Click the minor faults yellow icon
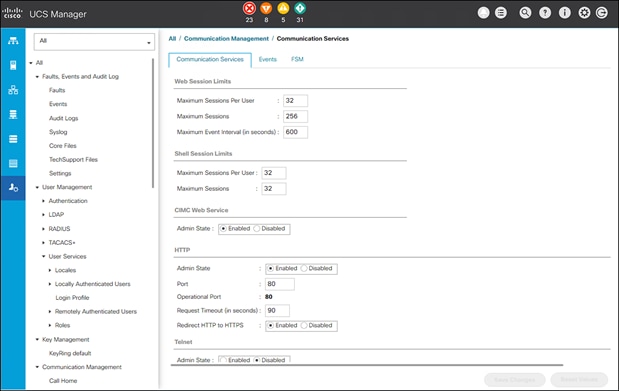This screenshot has height=391, width=619. (283, 8)
